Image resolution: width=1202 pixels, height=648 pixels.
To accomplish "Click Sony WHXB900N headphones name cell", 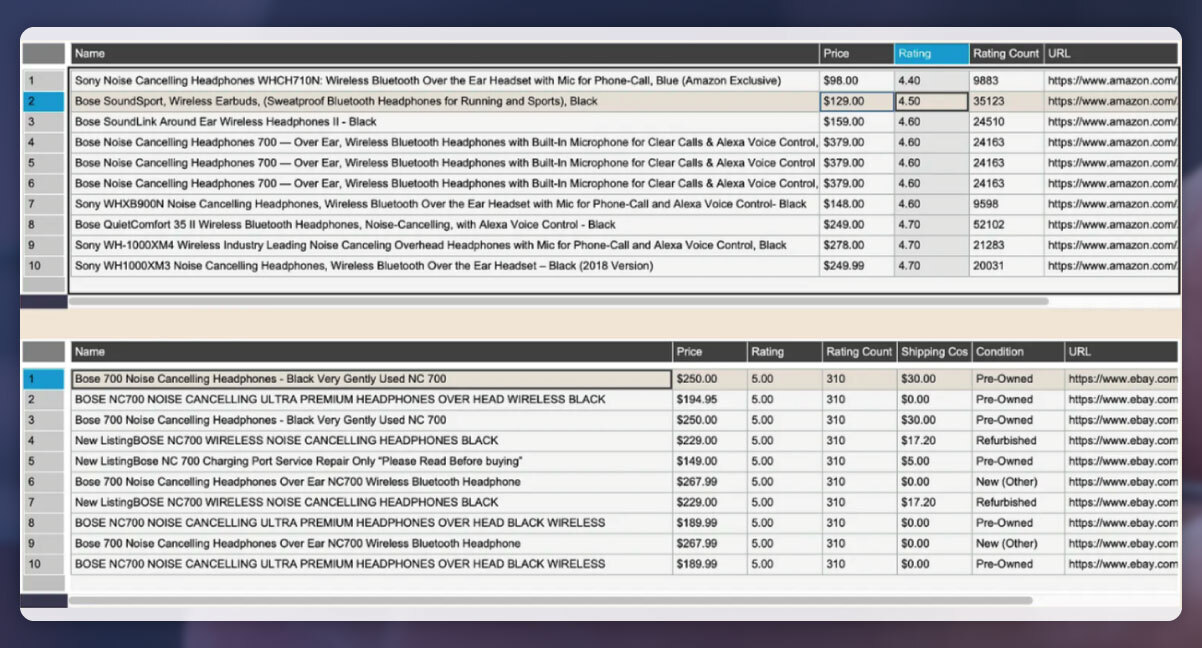I will [x=444, y=204].
